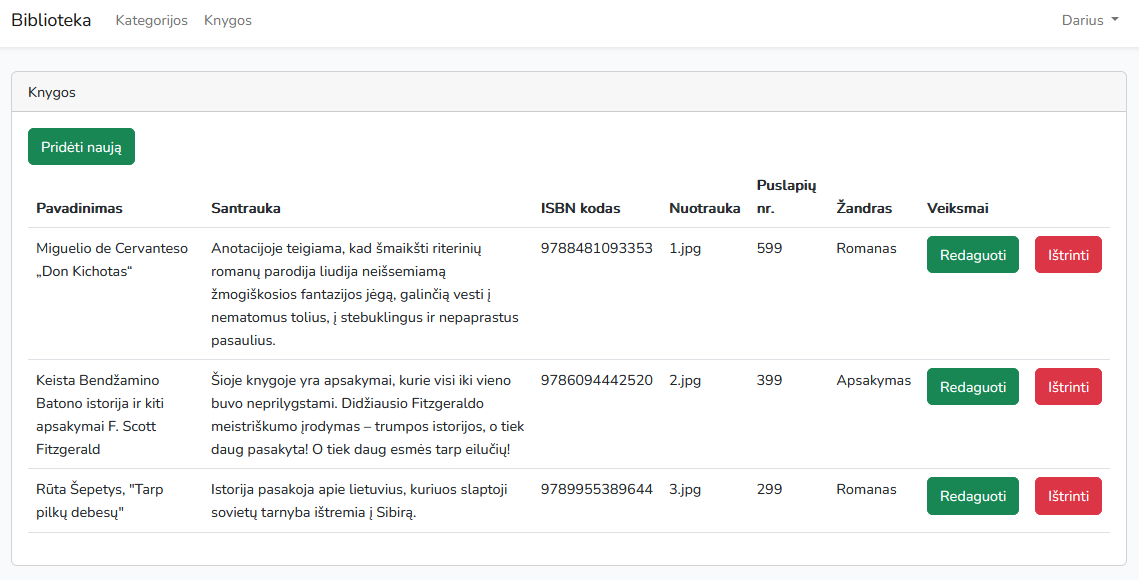Viewport: 1139px width, 580px height.
Task: Click the Biblioteka brand link
Action: 51,19
